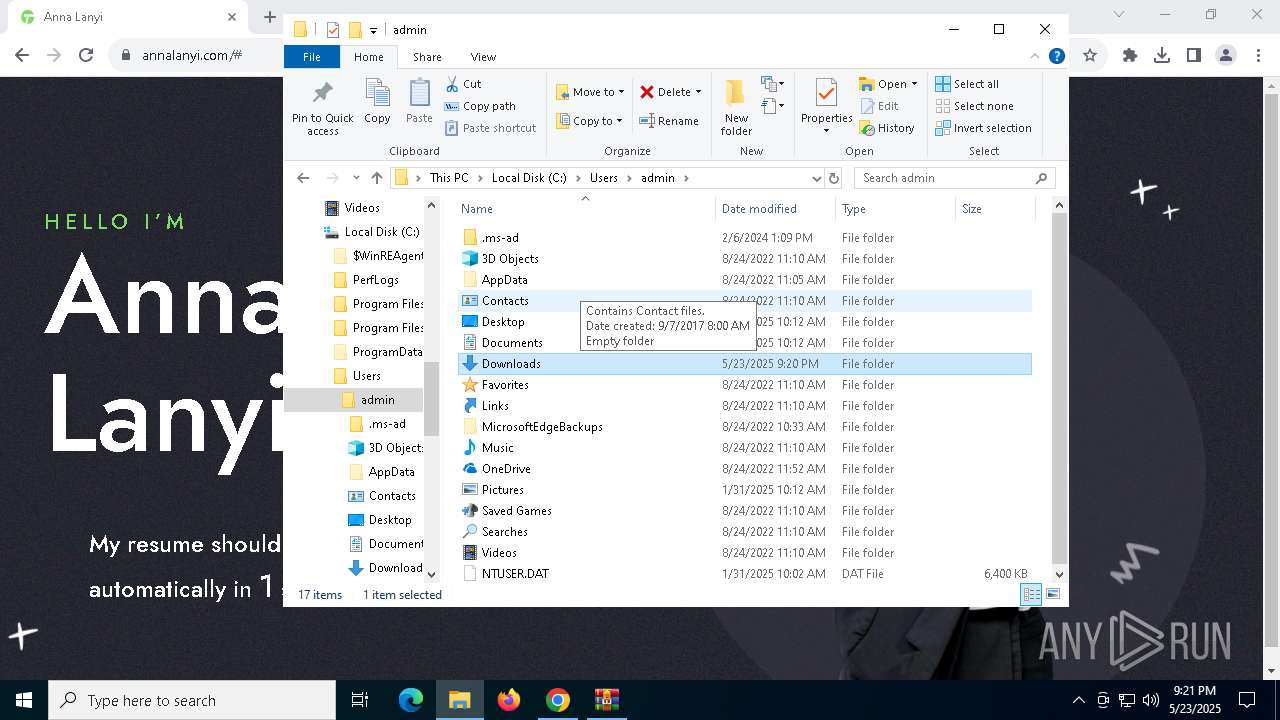
Task: Open Windows Start button
Action: (24, 700)
